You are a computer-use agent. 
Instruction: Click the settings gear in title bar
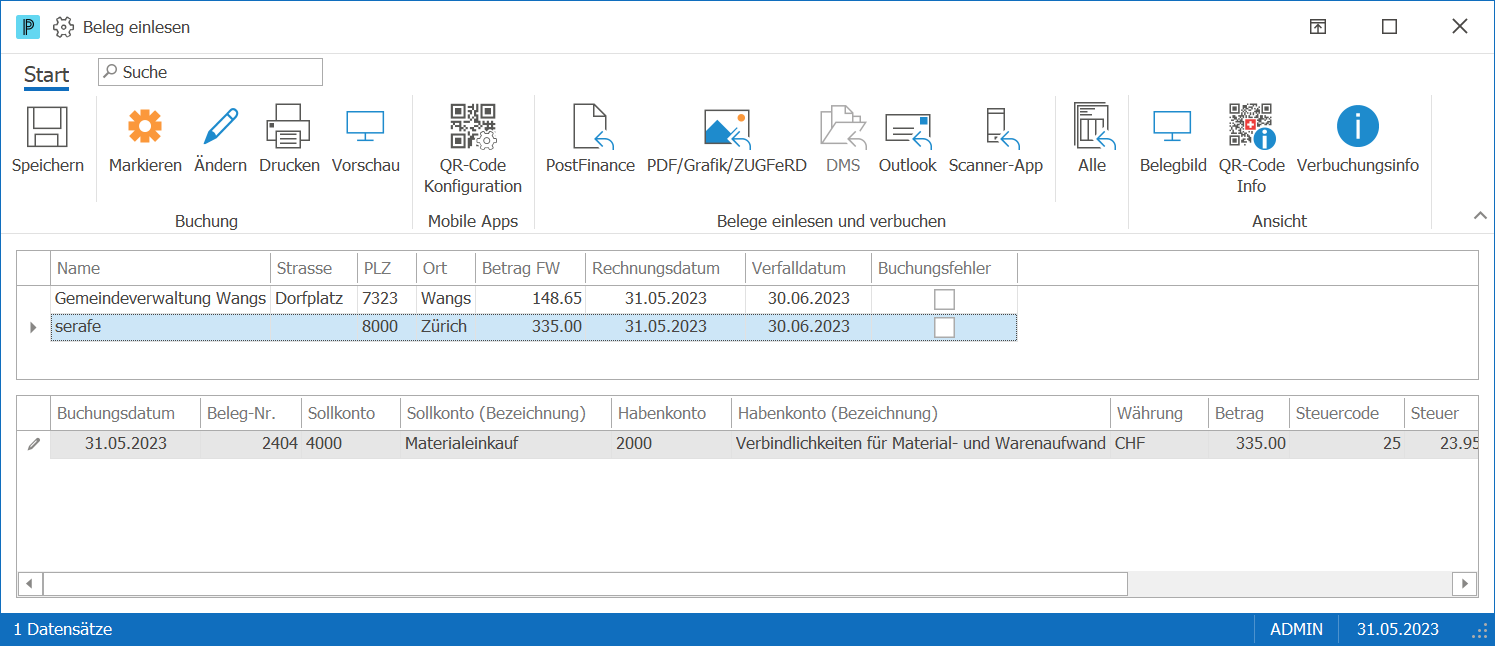(x=63, y=27)
